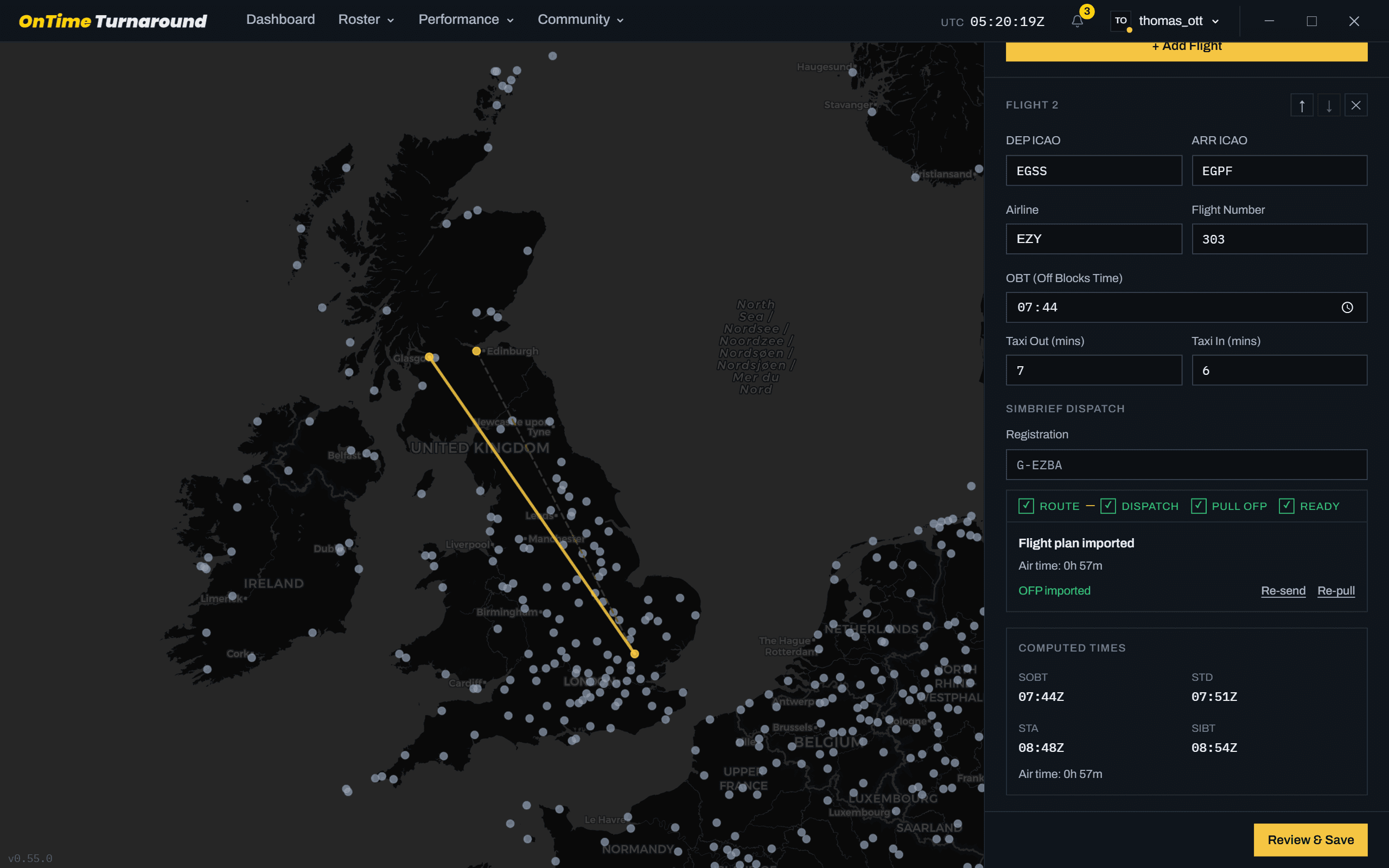This screenshot has width=1389, height=868.
Task: Expand the Roster menu
Action: point(366,20)
